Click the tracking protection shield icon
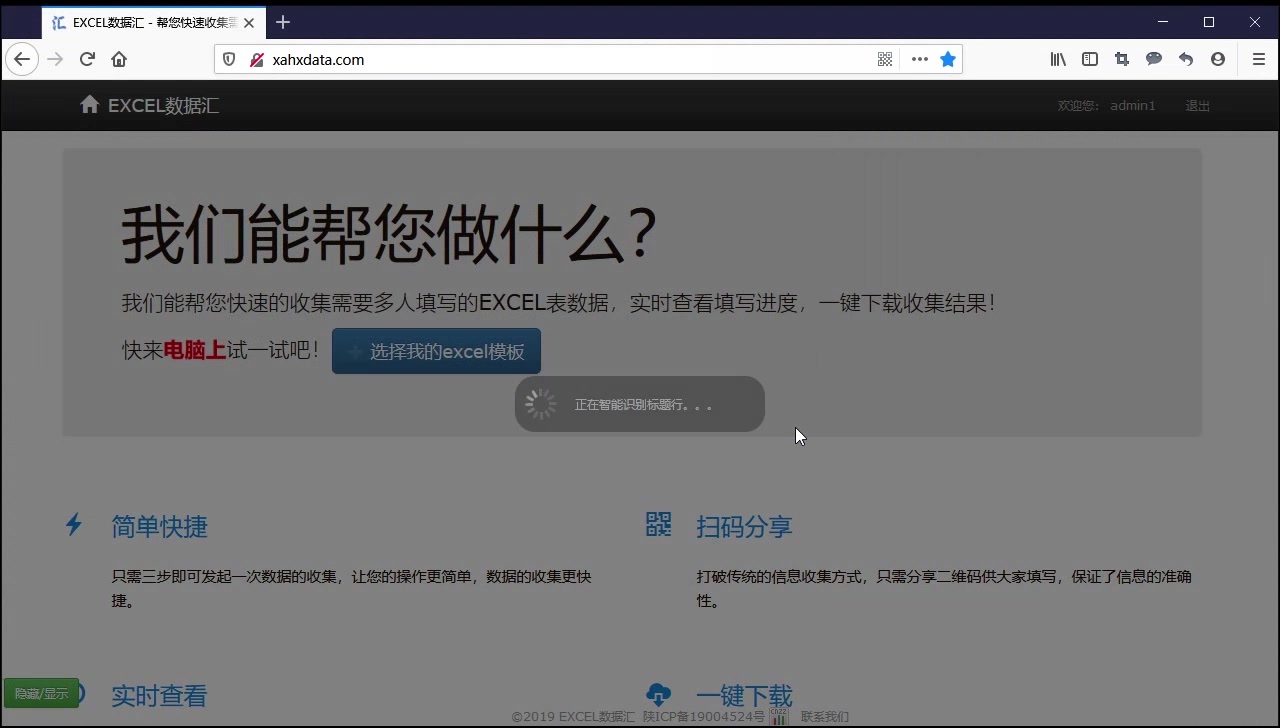 (229, 59)
